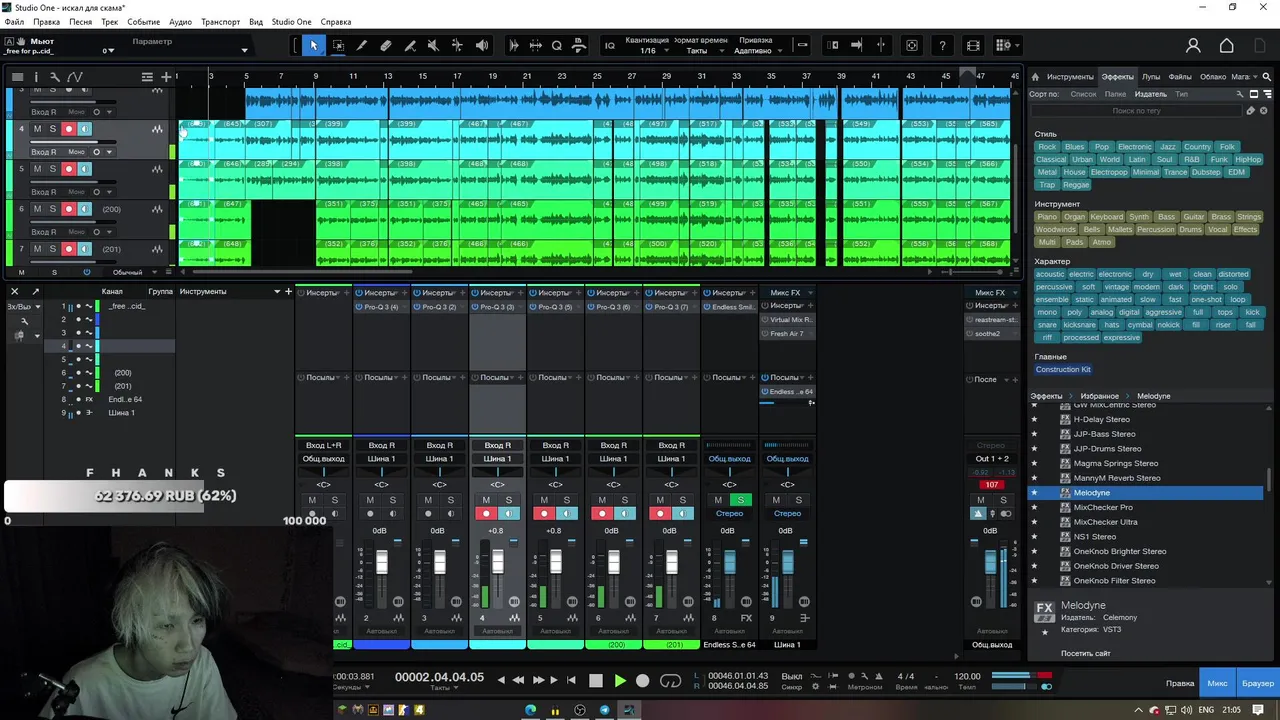The height and width of the screenshot is (720, 1280).
Task: Click the toolbar Help question-mark icon
Action: tap(942, 45)
